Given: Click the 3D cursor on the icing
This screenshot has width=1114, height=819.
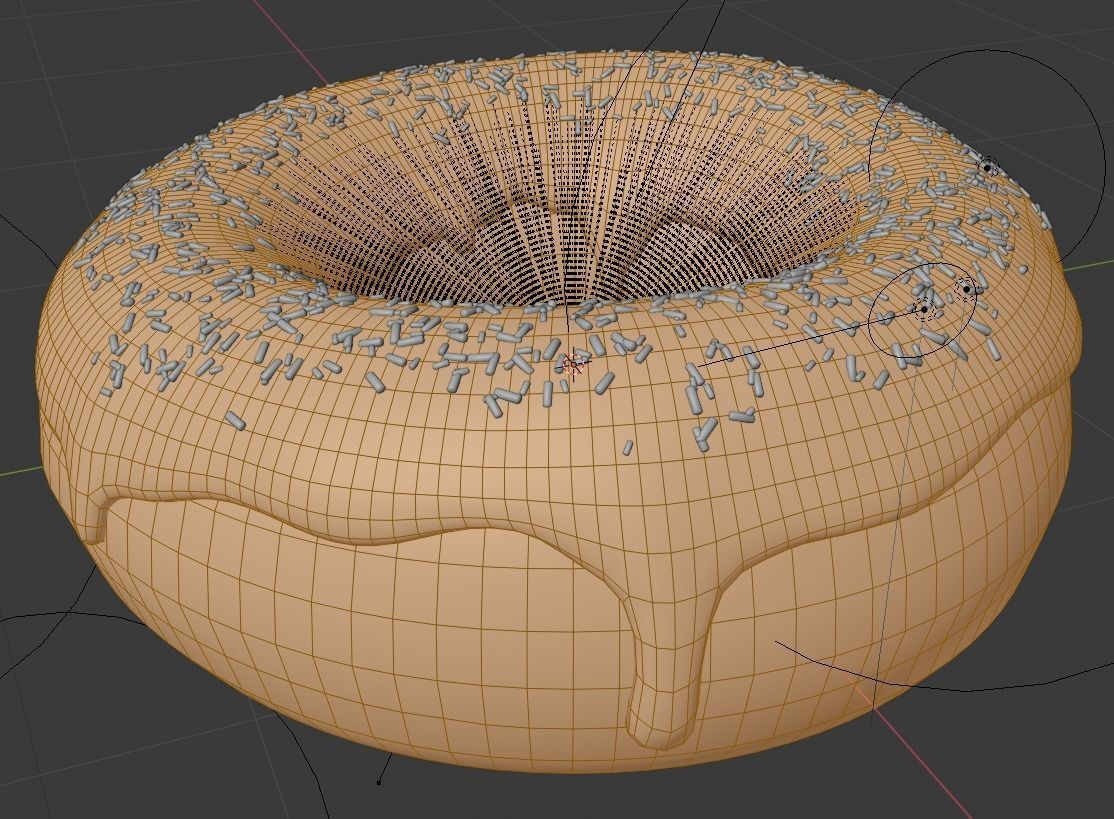Looking at the screenshot, I should [x=574, y=364].
